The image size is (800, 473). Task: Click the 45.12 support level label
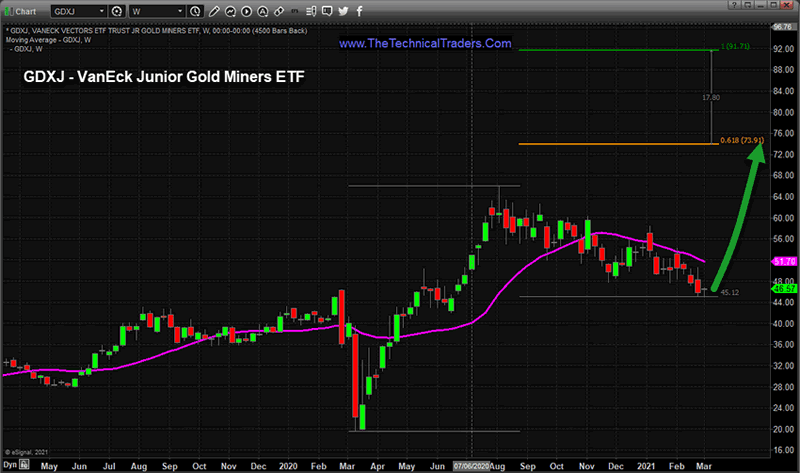729,292
